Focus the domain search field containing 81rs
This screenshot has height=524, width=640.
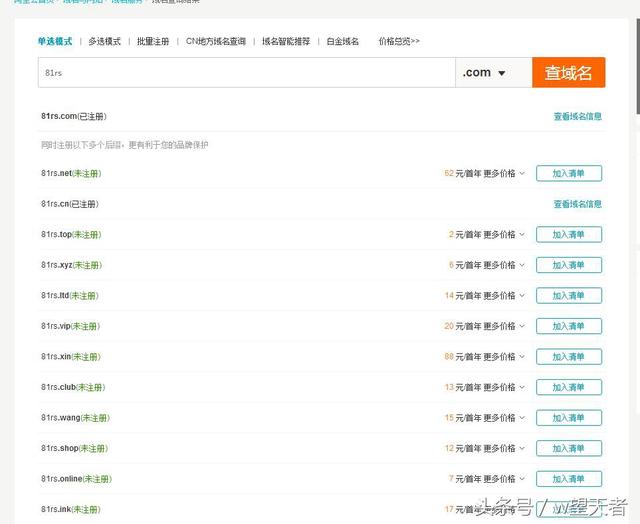247,73
